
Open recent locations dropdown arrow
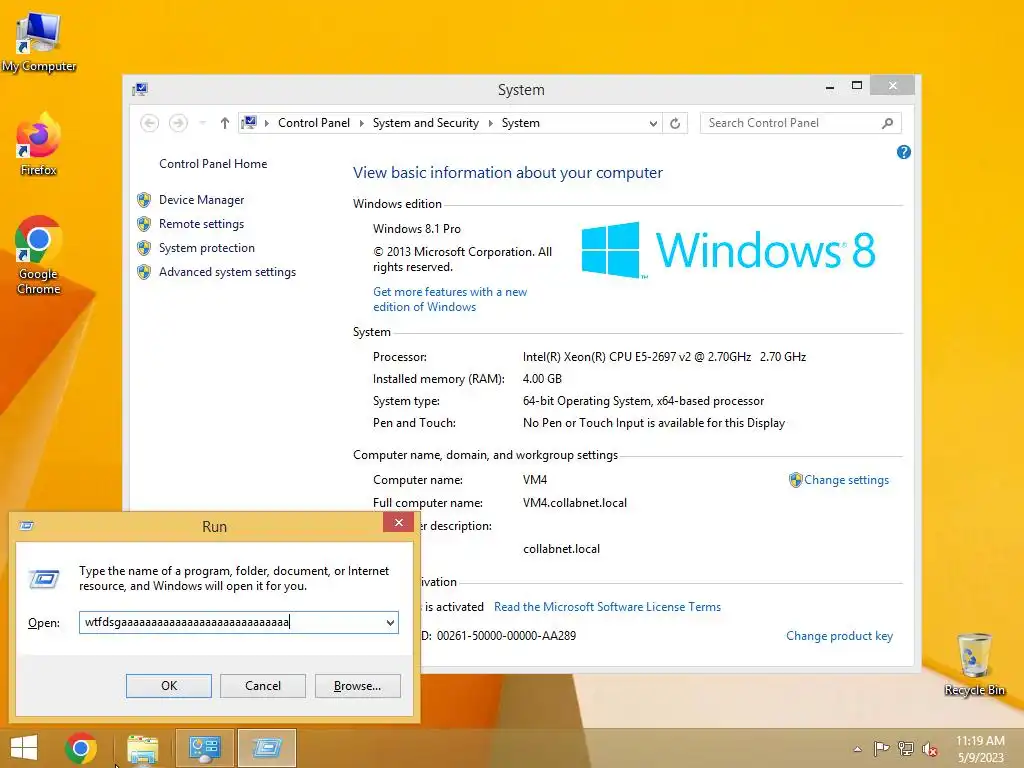(202, 123)
